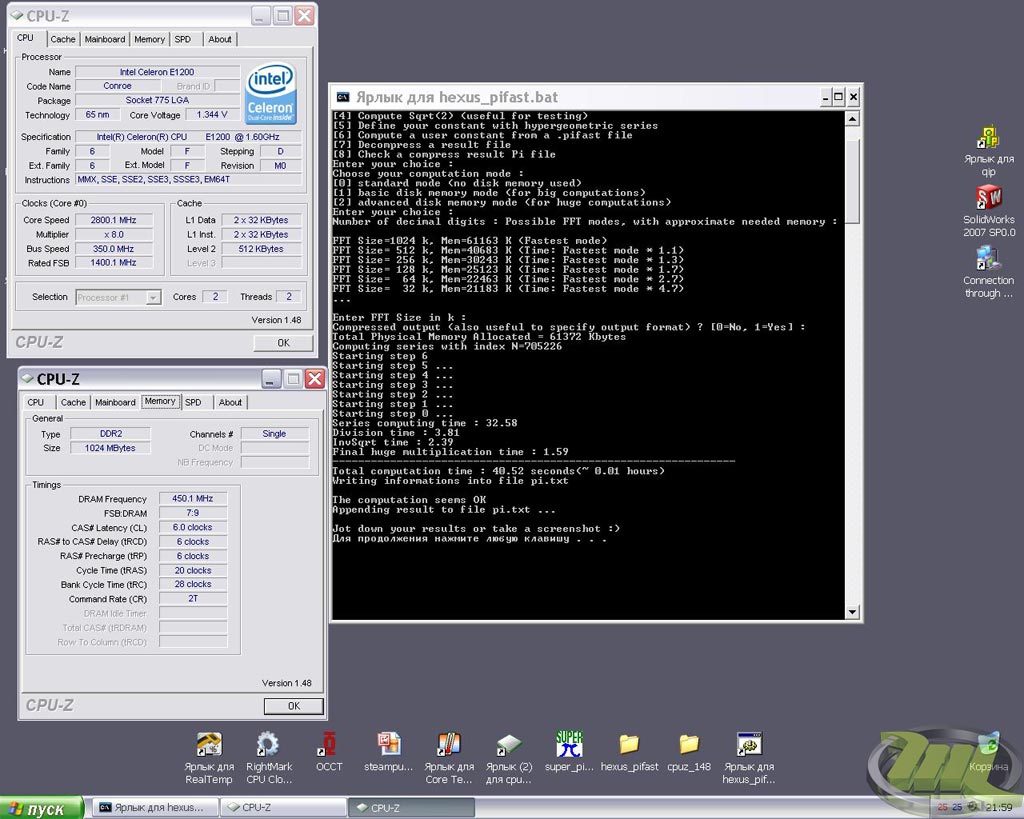
Task: Switch to Cache tab in top CPU-Z
Action: tap(63, 39)
